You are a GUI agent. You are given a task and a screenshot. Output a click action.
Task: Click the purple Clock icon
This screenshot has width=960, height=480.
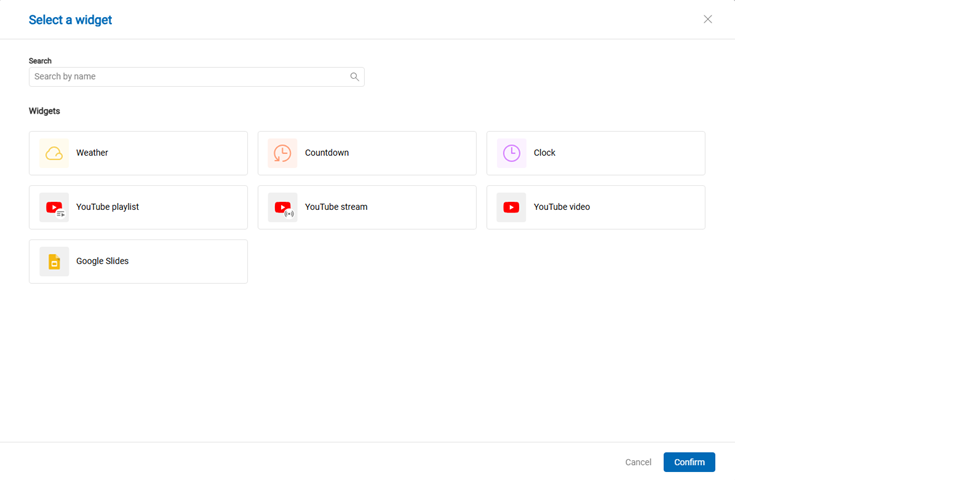(511, 153)
